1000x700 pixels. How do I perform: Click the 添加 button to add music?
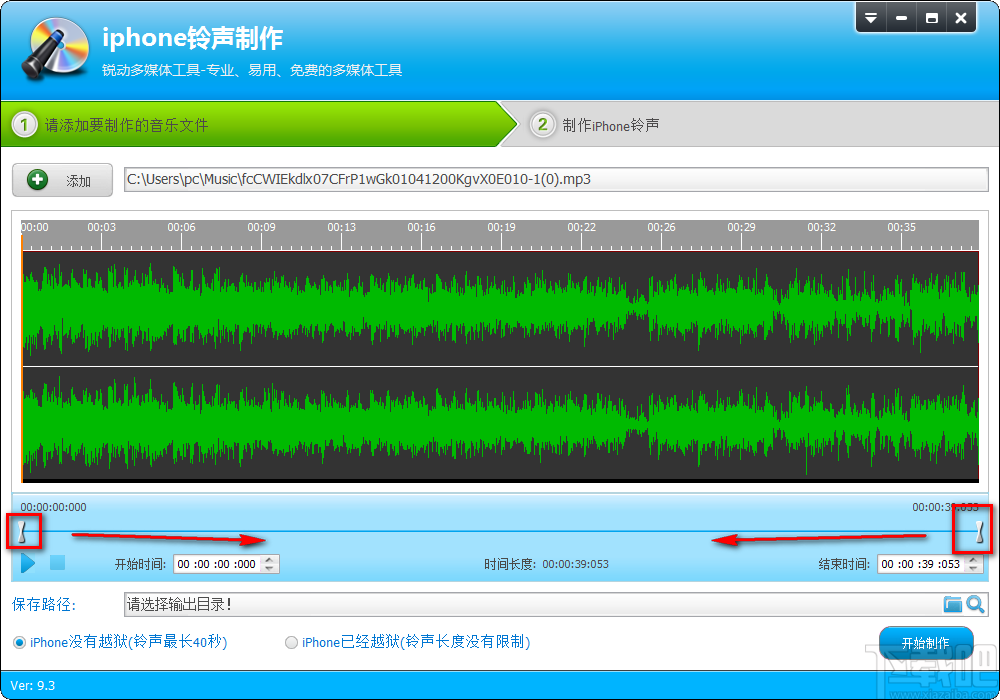pos(62,180)
